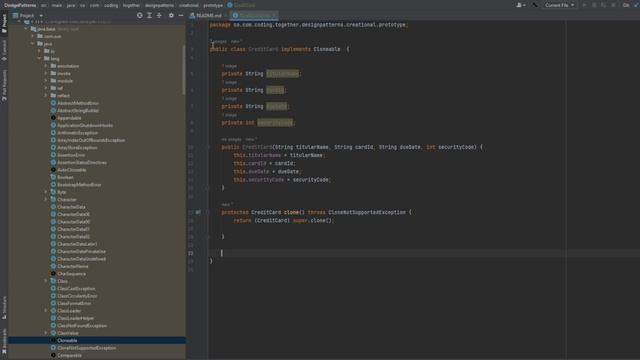Select CloneNotSupportedException in tree
This screenshot has height=360, width=640.
coord(87,348)
